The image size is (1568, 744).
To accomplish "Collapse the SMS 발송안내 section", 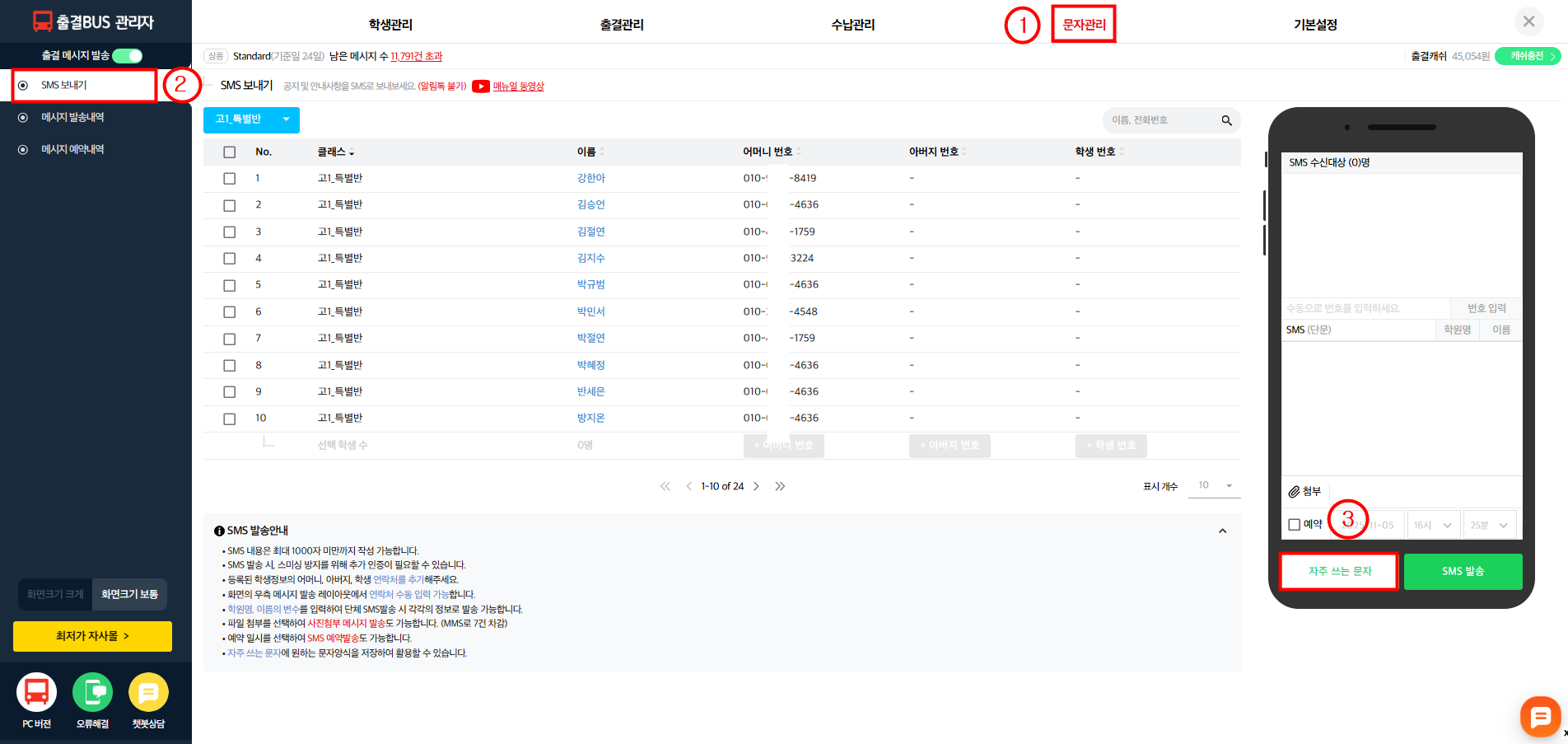I will click(1222, 531).
